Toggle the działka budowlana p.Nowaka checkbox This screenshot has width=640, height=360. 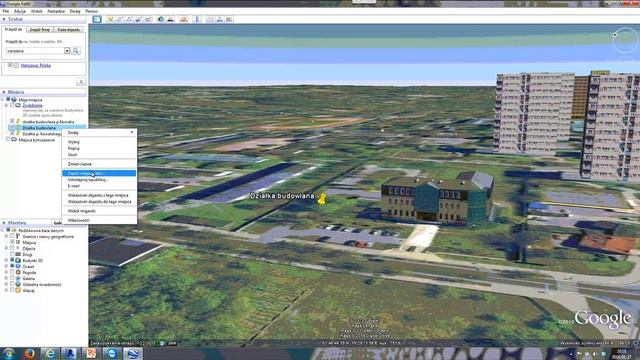[x=12, y=121]
